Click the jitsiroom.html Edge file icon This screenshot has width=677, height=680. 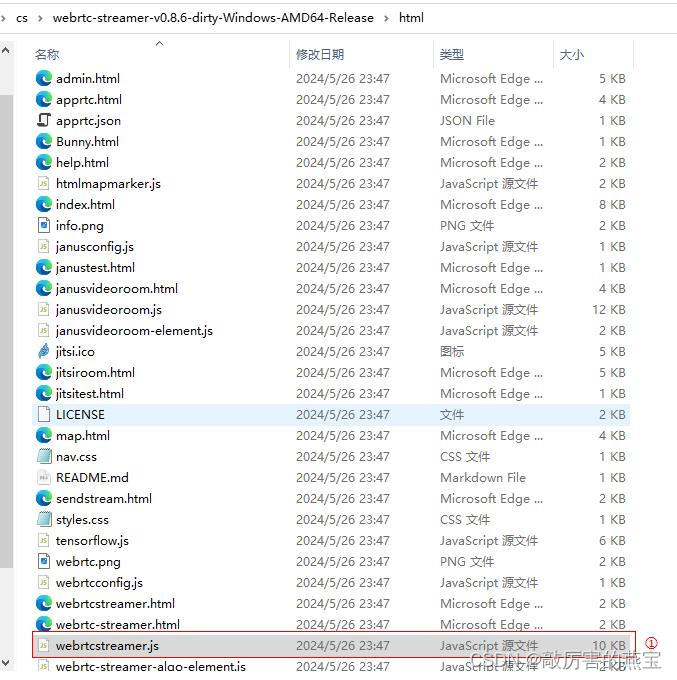click(x=44, y=372)
